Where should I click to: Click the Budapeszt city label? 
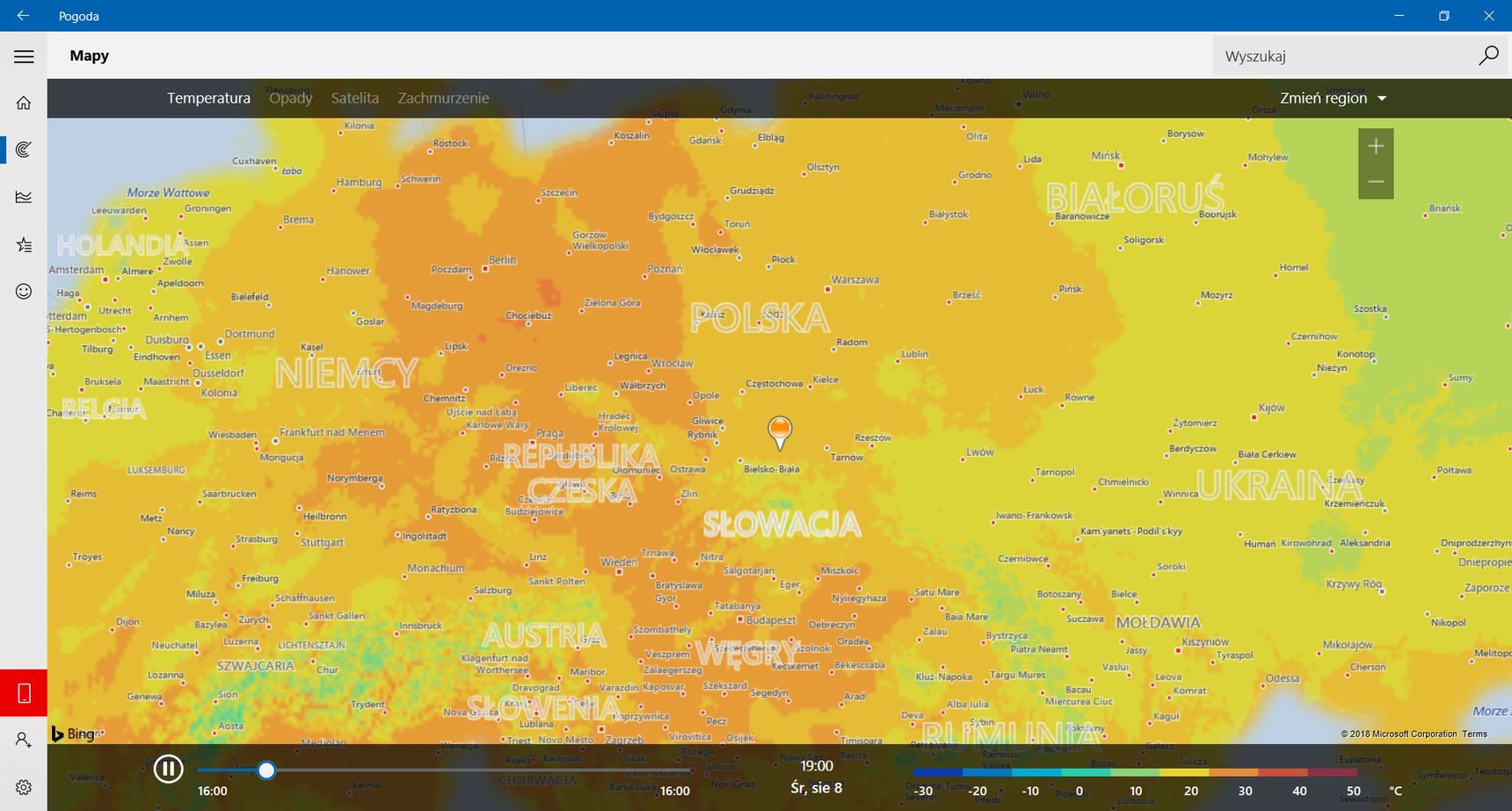pos(771,620)
